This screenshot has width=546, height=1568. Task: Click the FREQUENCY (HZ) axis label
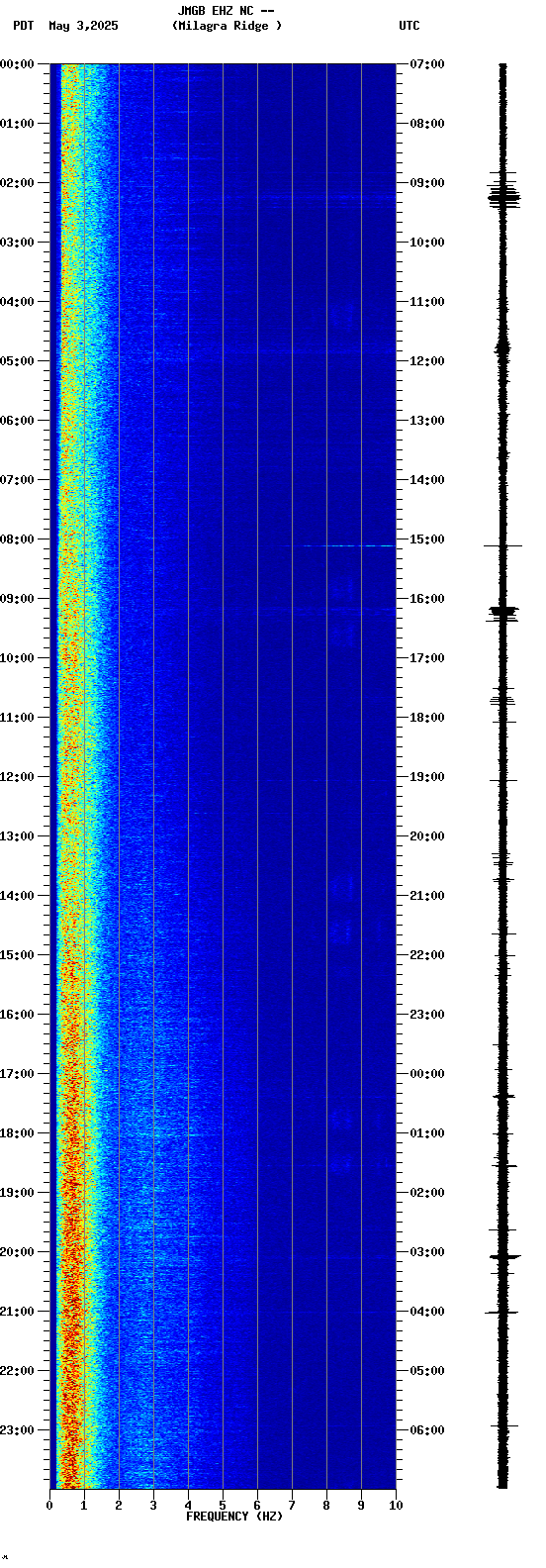(234, 1517)
